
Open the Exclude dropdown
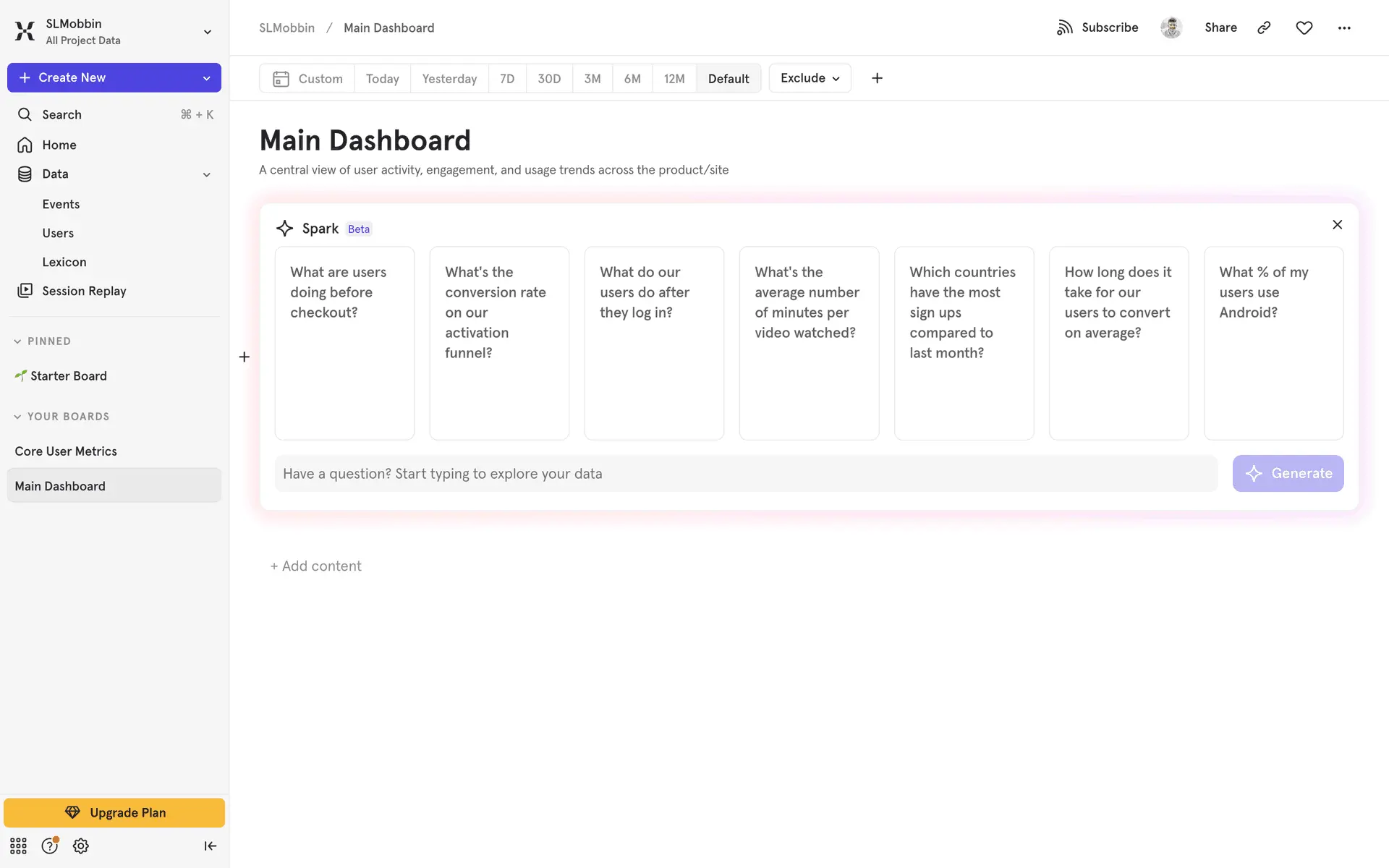point(810,78)
